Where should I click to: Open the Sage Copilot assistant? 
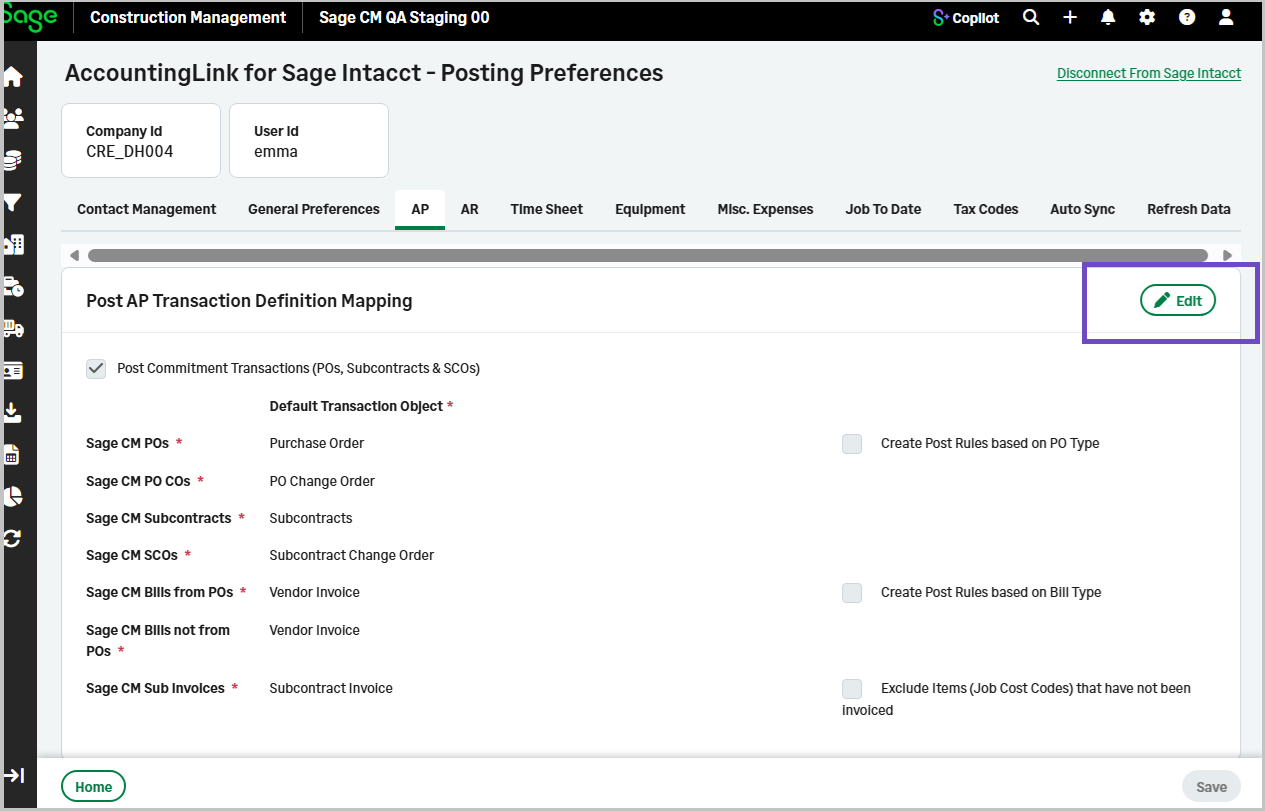tap(965, 18)
